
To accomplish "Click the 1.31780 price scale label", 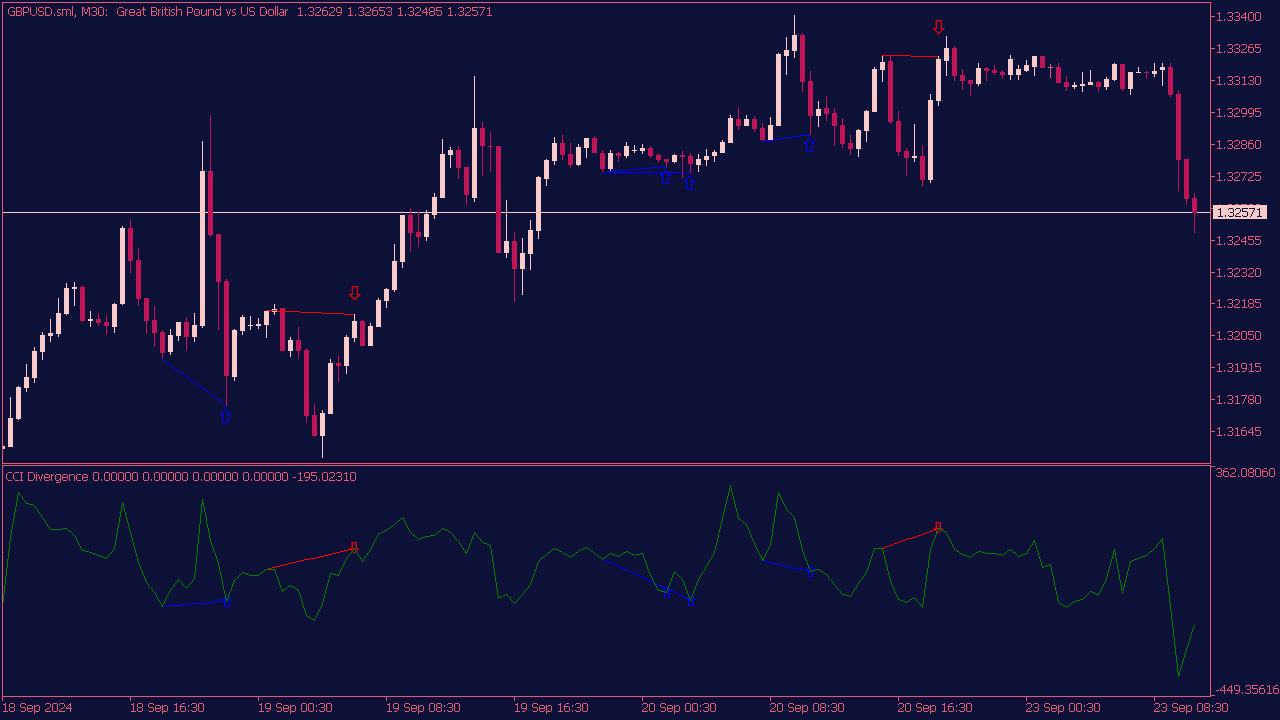I will click(1240, 399).
